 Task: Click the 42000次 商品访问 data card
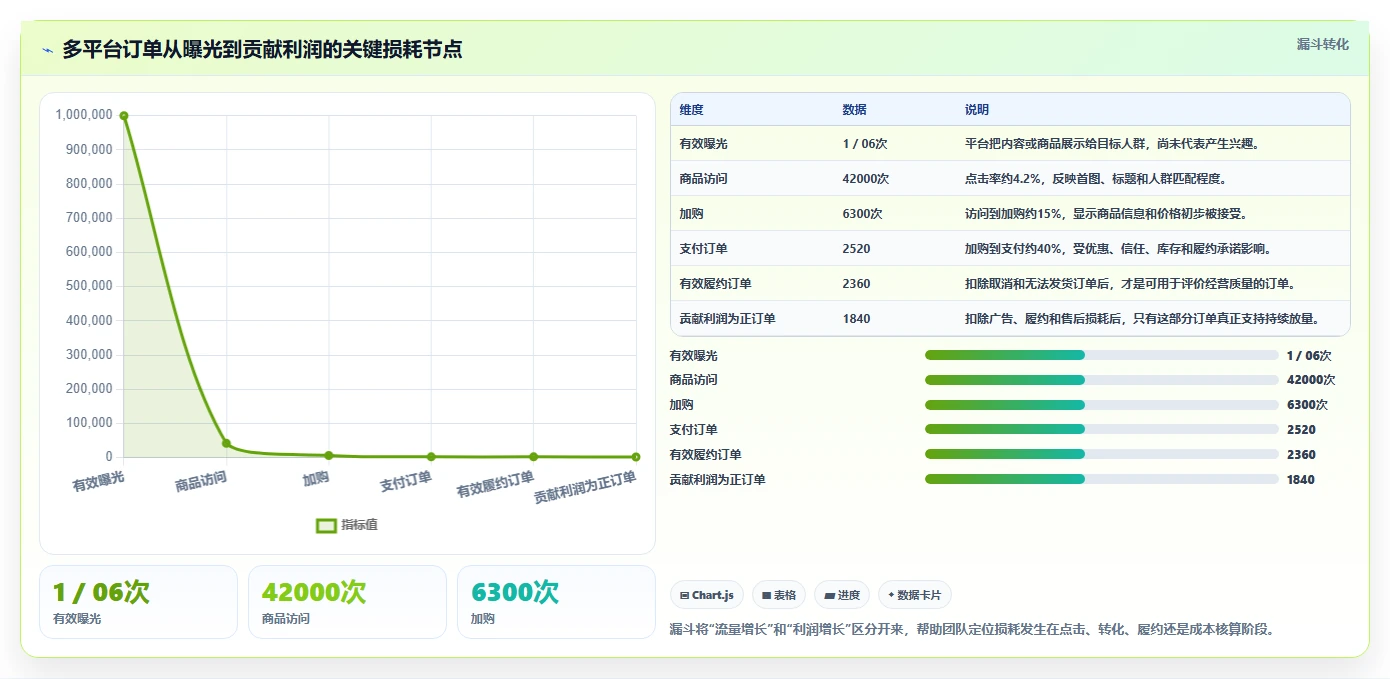point(347,602)
